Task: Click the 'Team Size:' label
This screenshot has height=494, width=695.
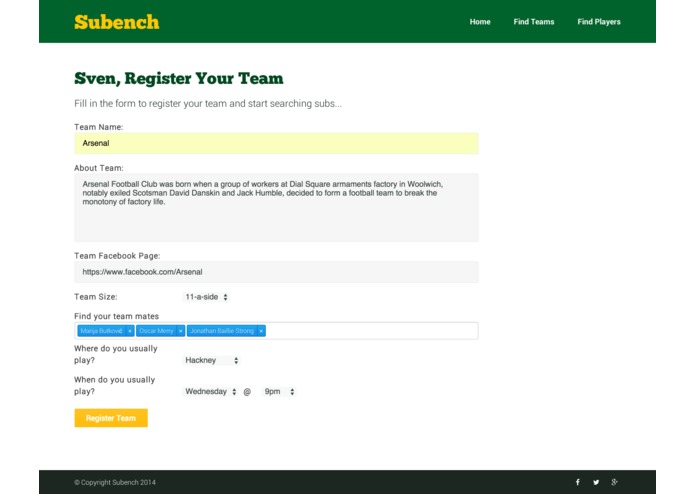Action: pos(96,297)
